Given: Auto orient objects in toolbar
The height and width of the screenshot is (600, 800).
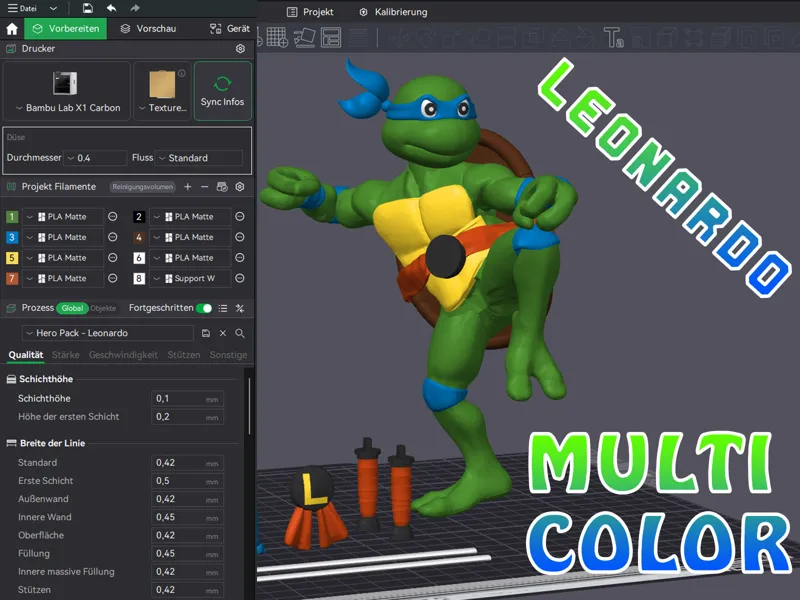Looking at the screenshot, I should click(x=305, y=37).
